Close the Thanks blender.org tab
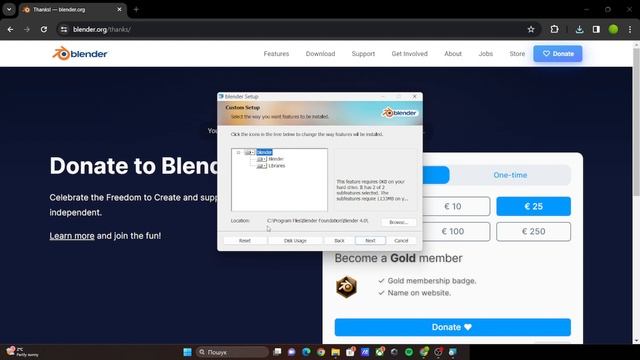This screenshot has height=360, width=640. [x=119, y=9]
